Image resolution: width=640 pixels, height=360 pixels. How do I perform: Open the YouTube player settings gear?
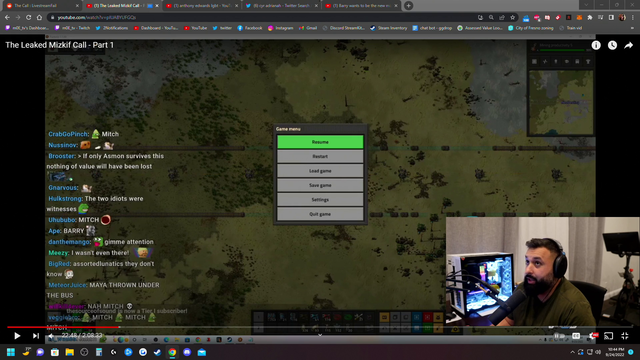point(593,336)
